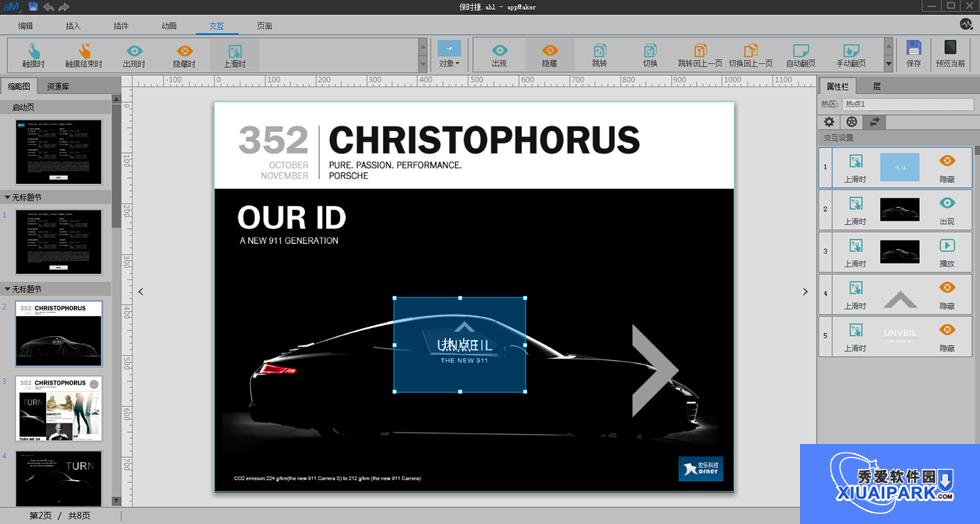Open the 交互 menu tab
Image resolution: width=980 pixels, height=524 pixels.
coord(216,26)
